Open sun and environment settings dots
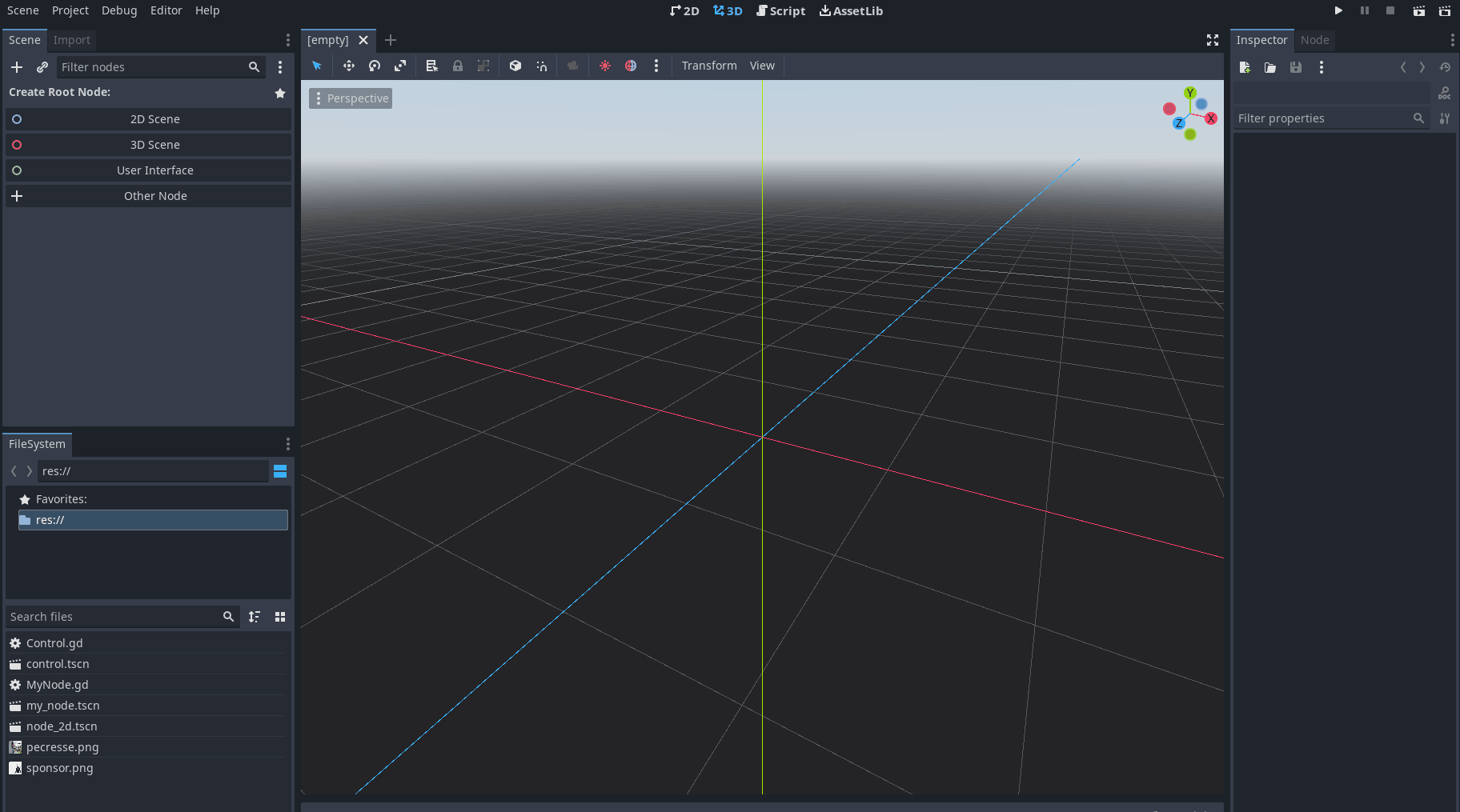This screenshot has width=1460, height=812. 656,66
